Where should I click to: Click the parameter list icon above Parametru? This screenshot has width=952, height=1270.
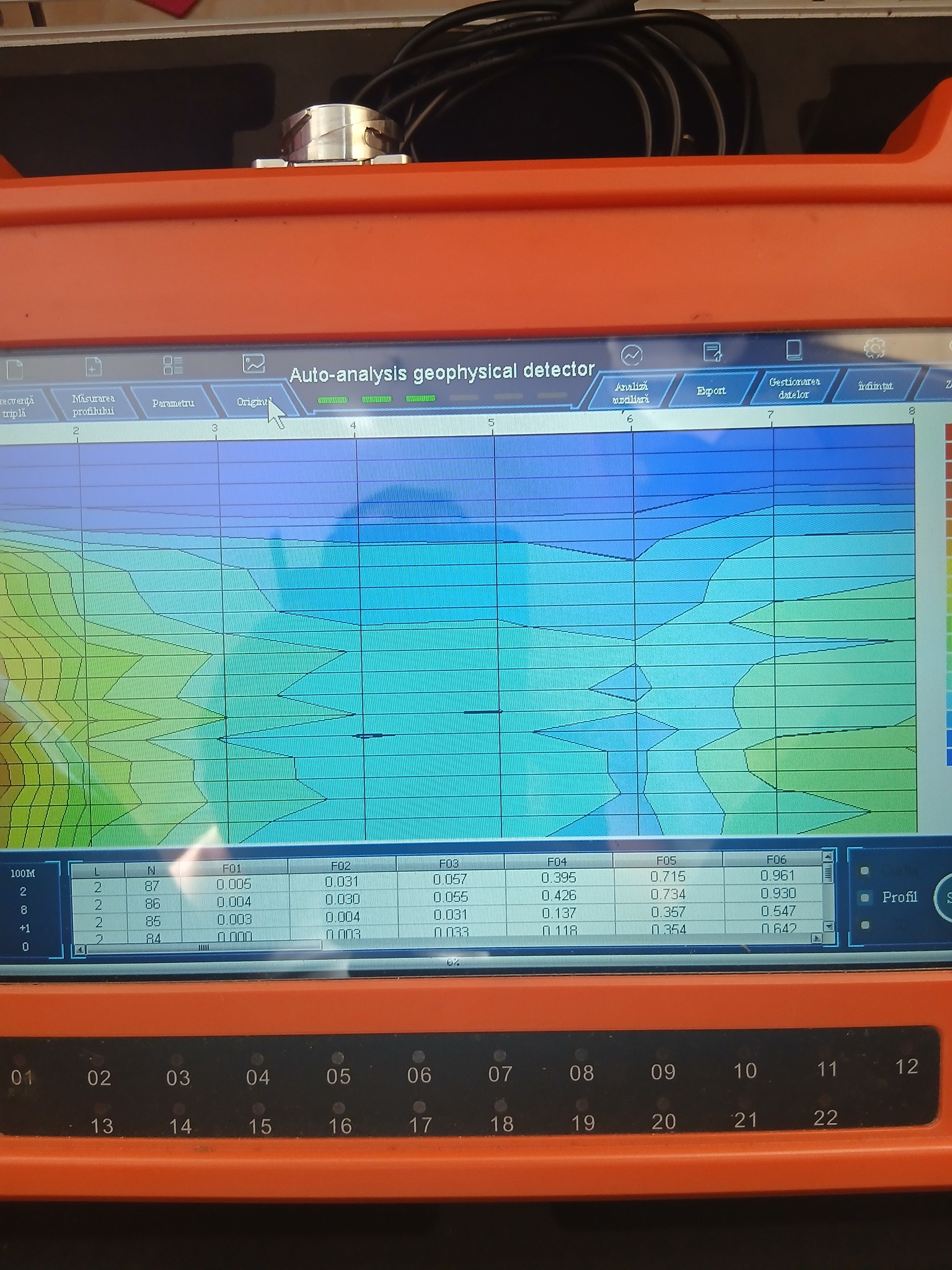tap(173, 365)
